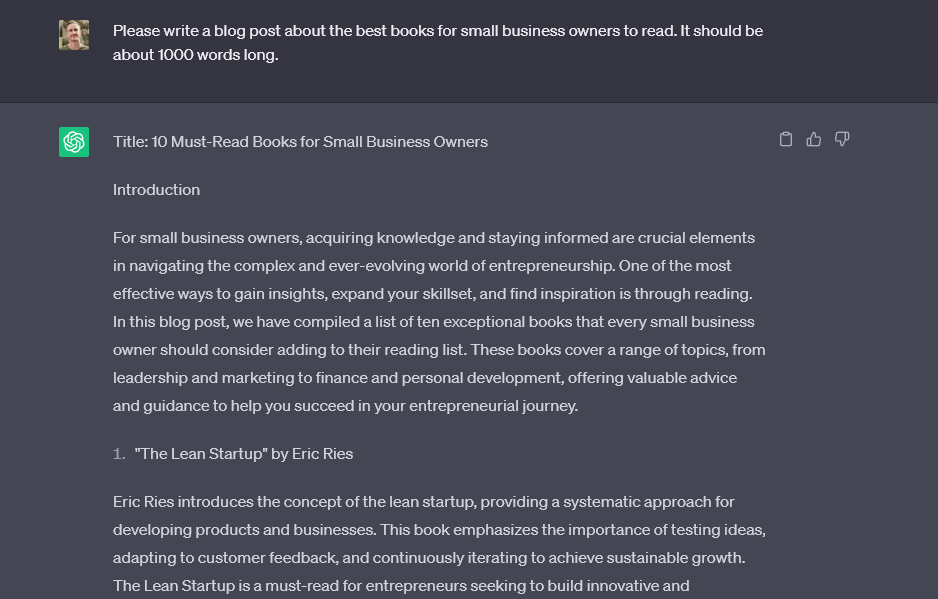Click the numbered list marker "1."
Image resolution: width=938 pixels, height=599 pixels.
coord(120,453)
